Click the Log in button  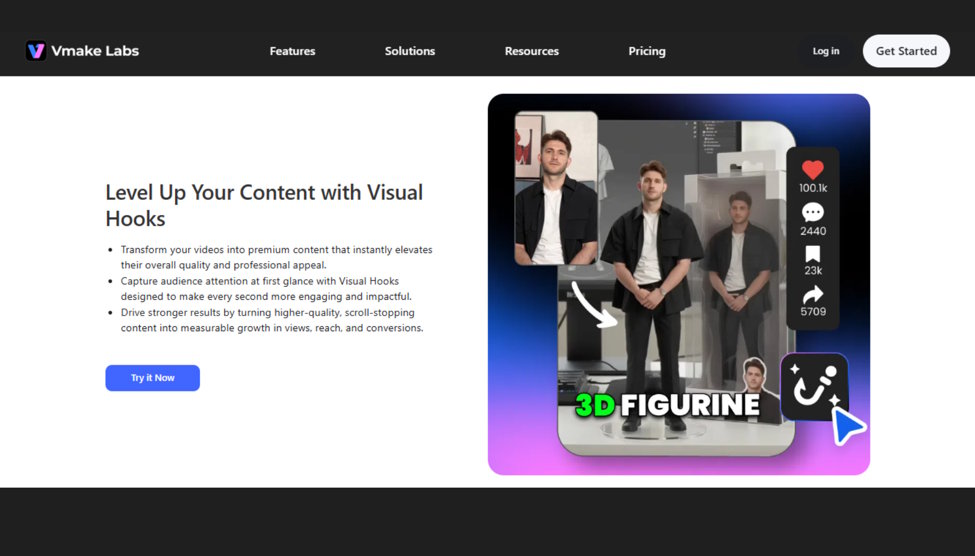pos(826,51)
